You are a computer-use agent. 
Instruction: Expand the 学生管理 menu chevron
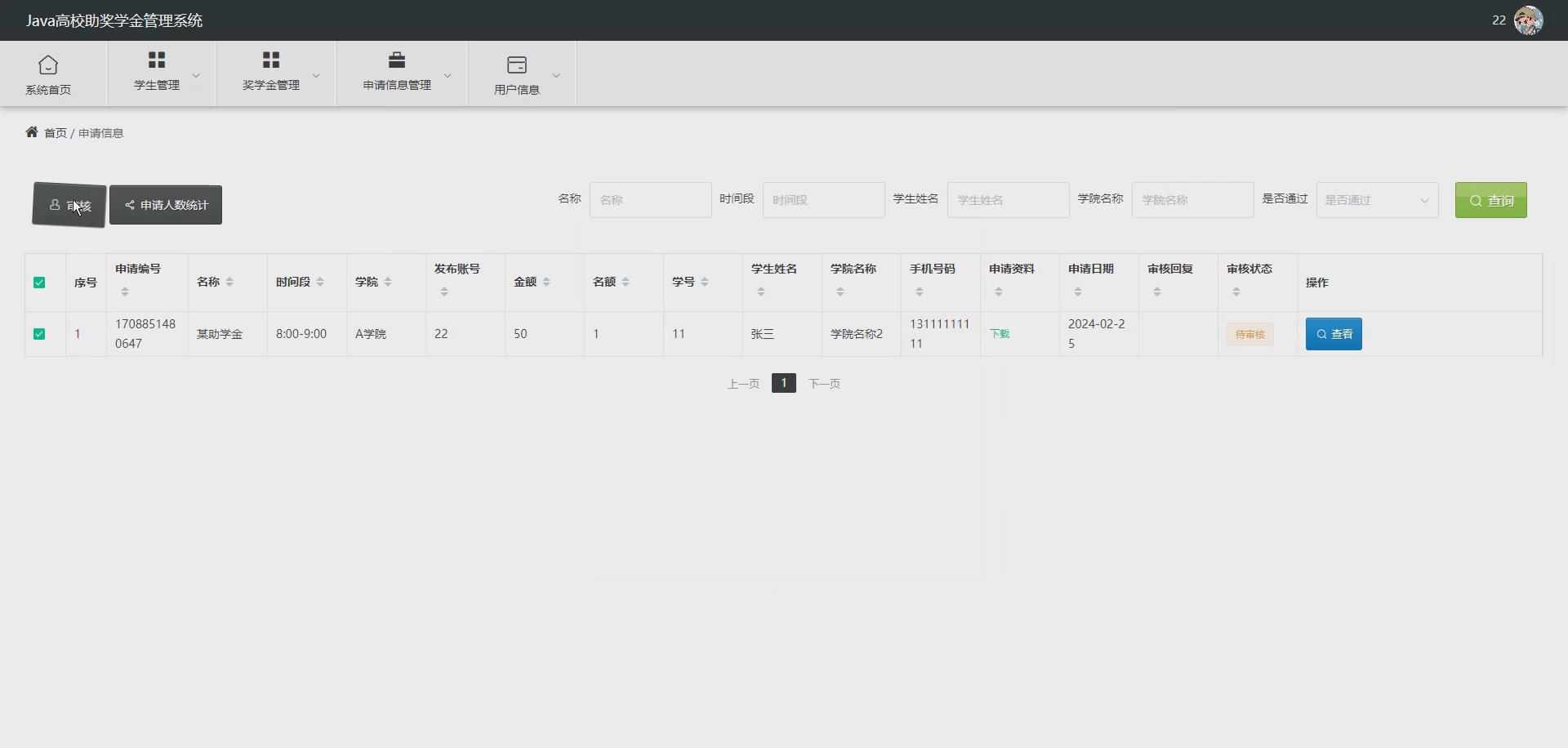pos(196,75)
